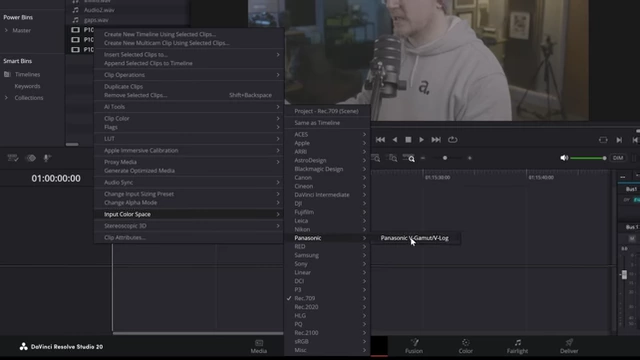
Task: Select gaps.wav in media pool
Action: click(x=96, y=20)
